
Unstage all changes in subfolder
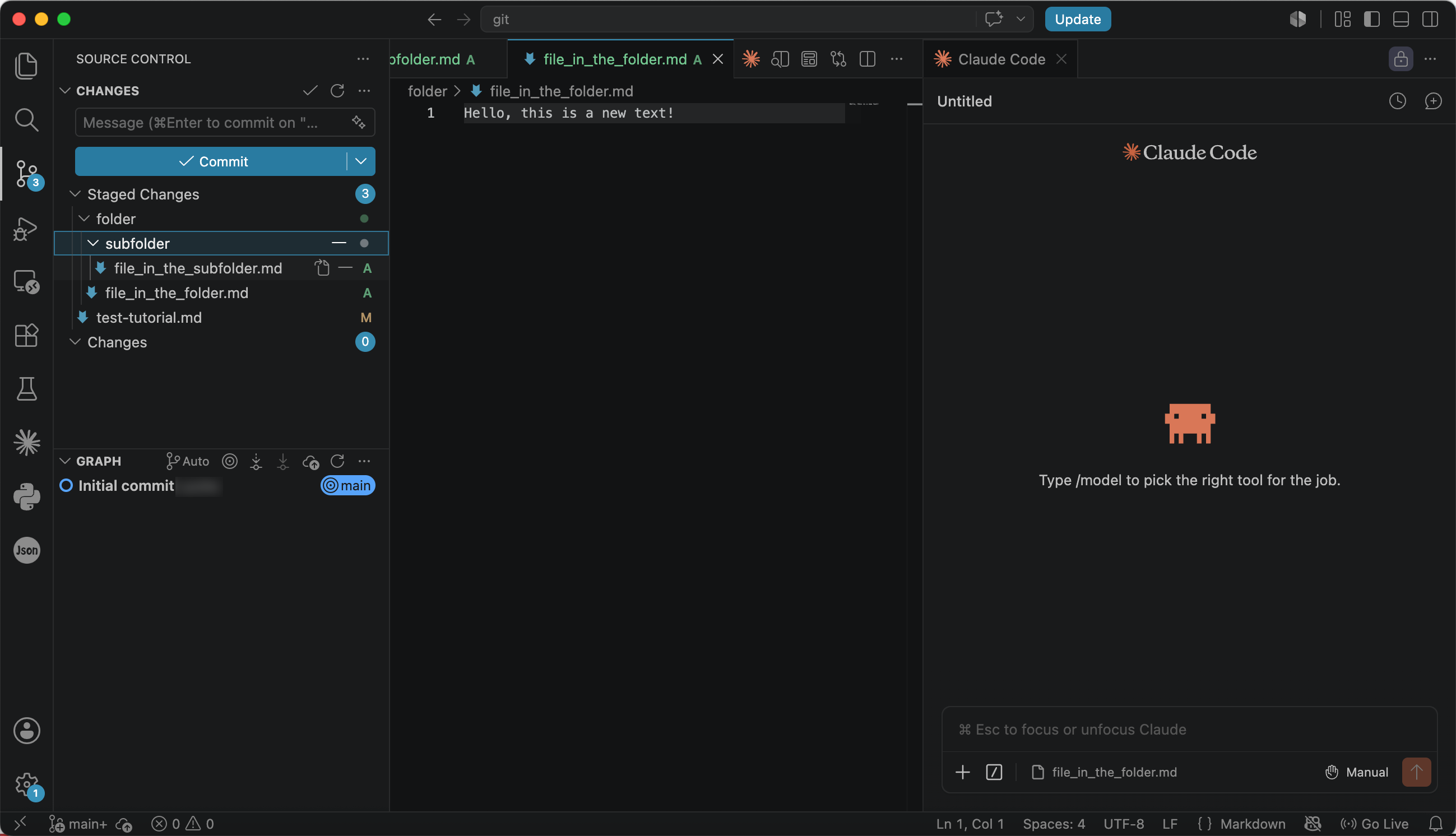click(339, 243)
